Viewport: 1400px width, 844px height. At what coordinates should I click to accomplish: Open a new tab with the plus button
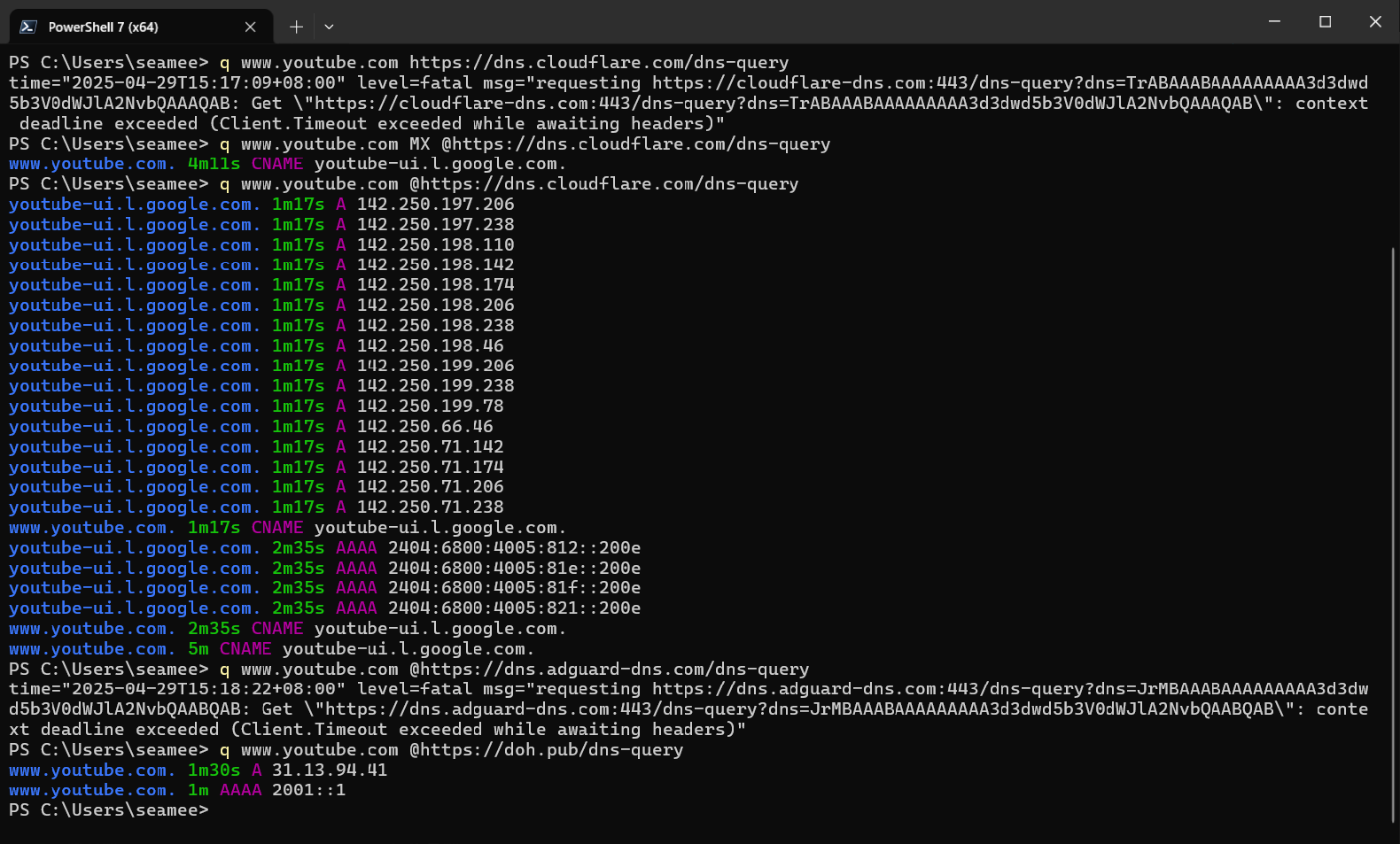click(x=296, y=27)
